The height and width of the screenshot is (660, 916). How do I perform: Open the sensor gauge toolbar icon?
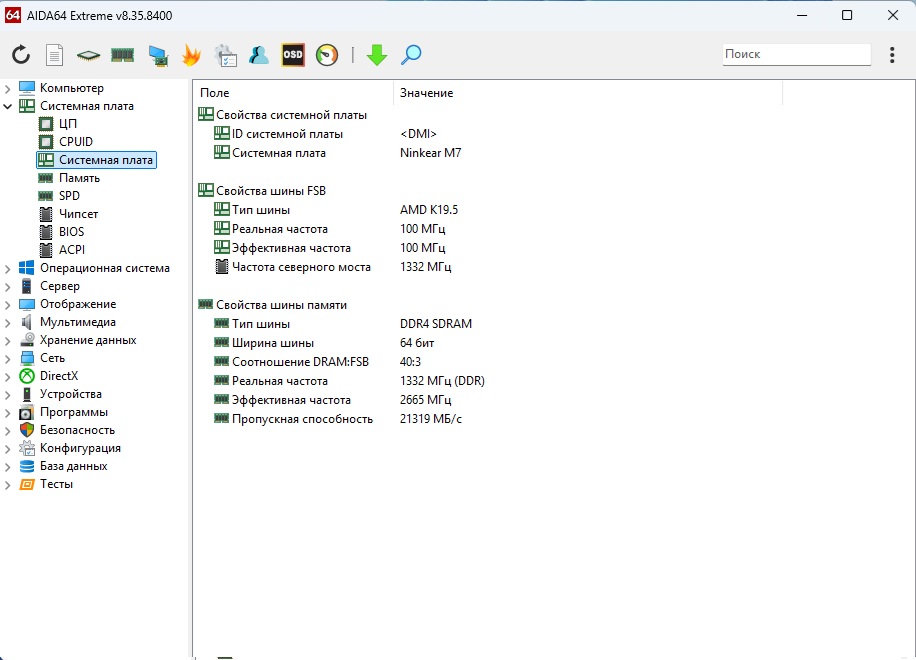327,55
